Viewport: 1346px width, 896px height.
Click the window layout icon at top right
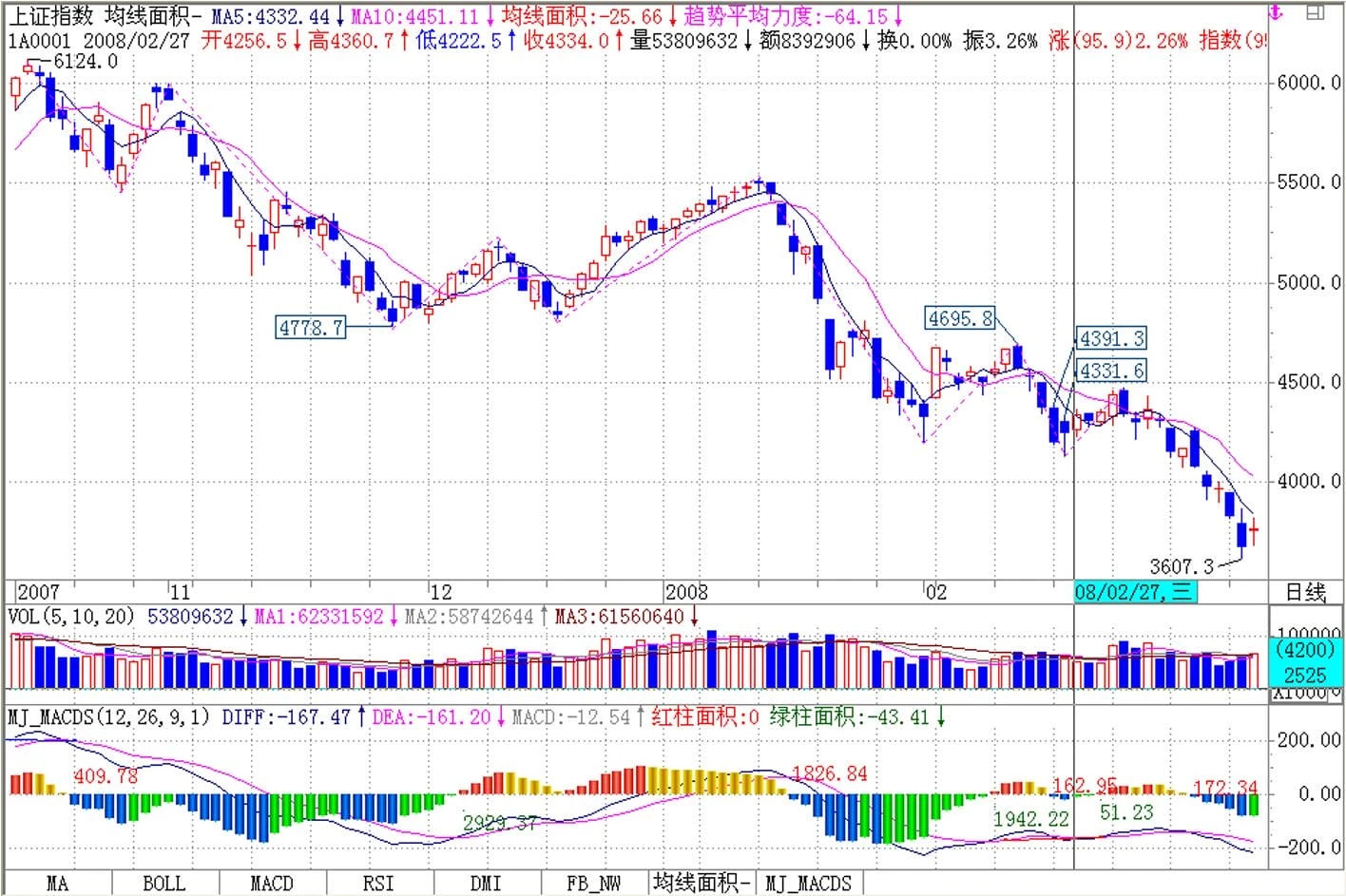(x=1316, y=12)
